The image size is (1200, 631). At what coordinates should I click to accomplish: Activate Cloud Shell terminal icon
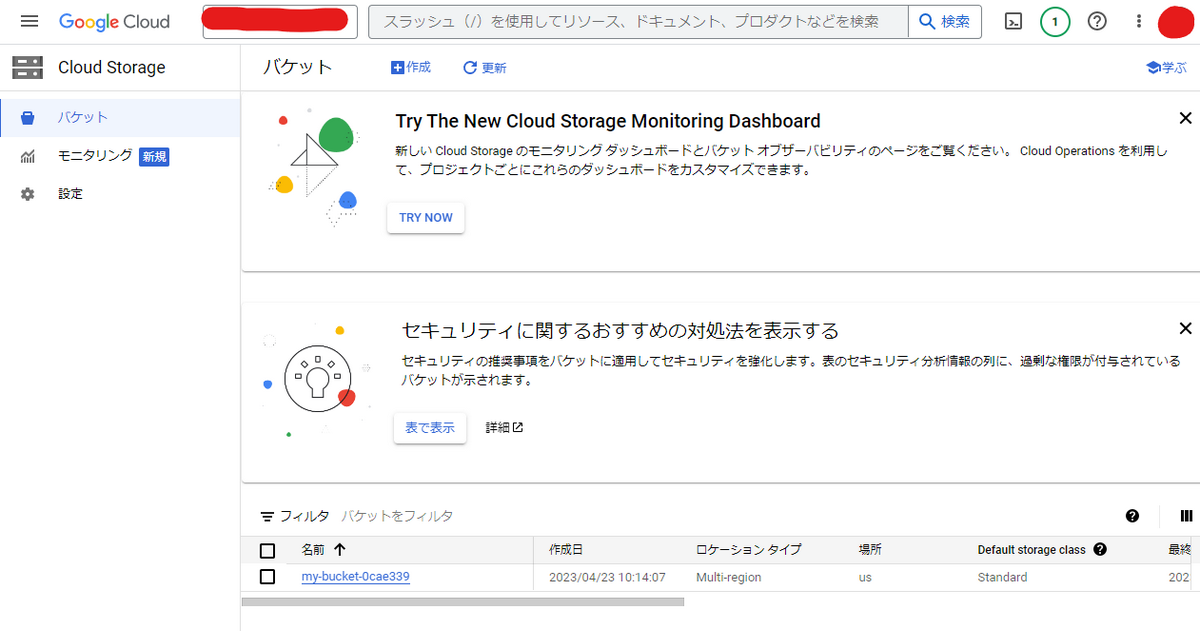[1013, 21]
